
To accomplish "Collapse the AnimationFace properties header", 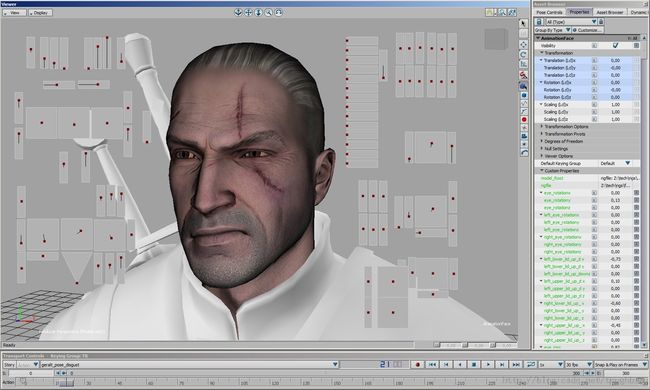I will pyautogui.click(x=538, y=38).
